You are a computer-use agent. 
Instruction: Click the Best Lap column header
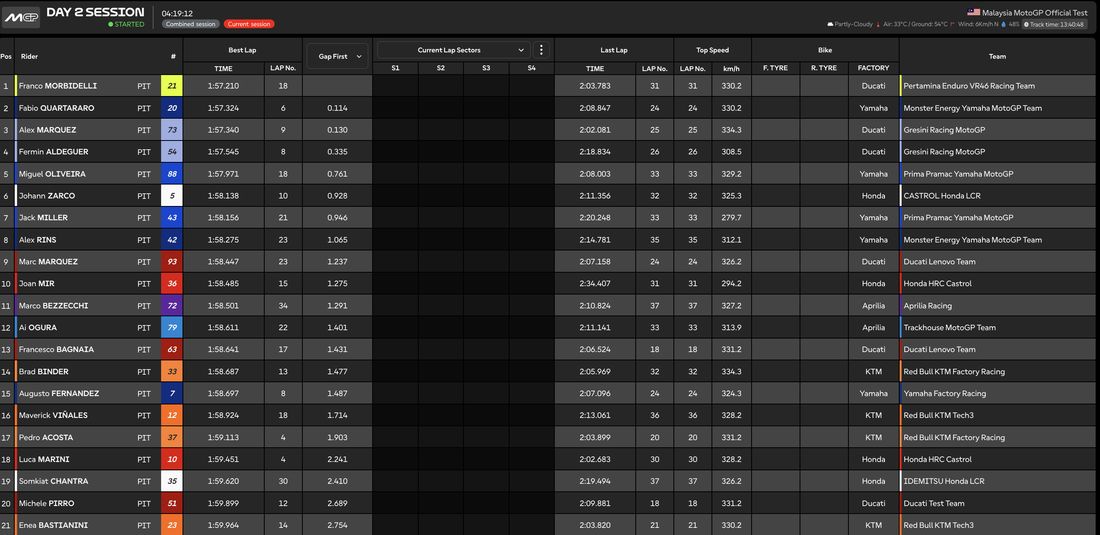243,50
